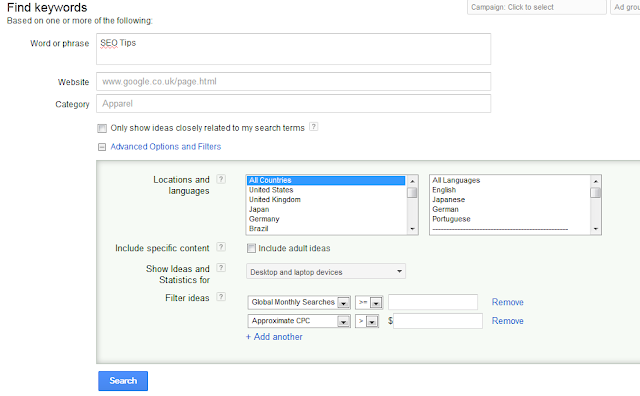Screen dimensions: 640x396
Task: Click the languages list scrollbar thumb
Action: pyautogui.click(x=596, y=192)
